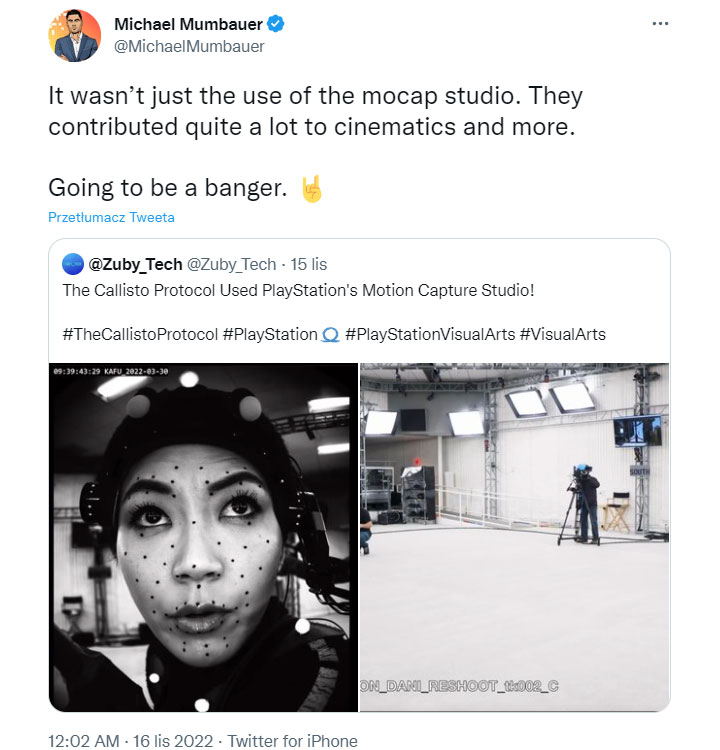Image resolution: width=720 pixels, height=750 pixels.
Task: Click the rock hand emoji in tweet
Action: pos(312,188)
